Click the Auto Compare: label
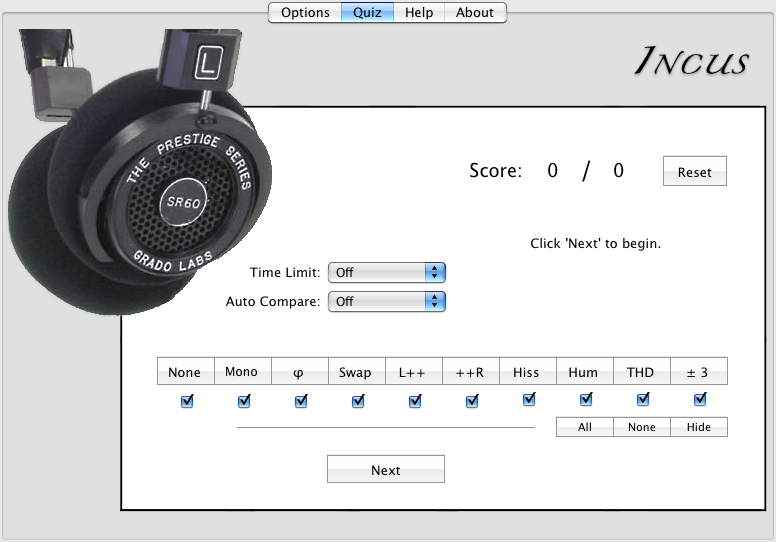Viewport: 776px width, 542px height. pyautogui.click(x=273, y=302)
